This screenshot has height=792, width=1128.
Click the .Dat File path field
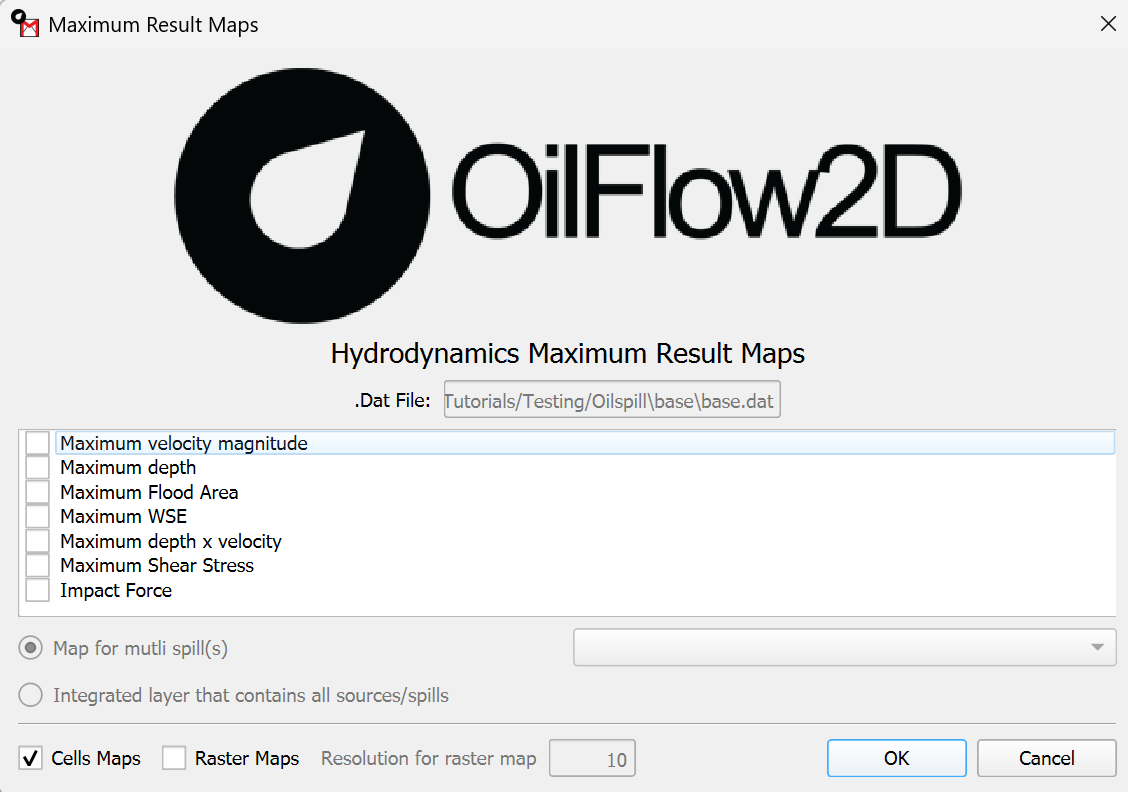[x=611, y=402]
